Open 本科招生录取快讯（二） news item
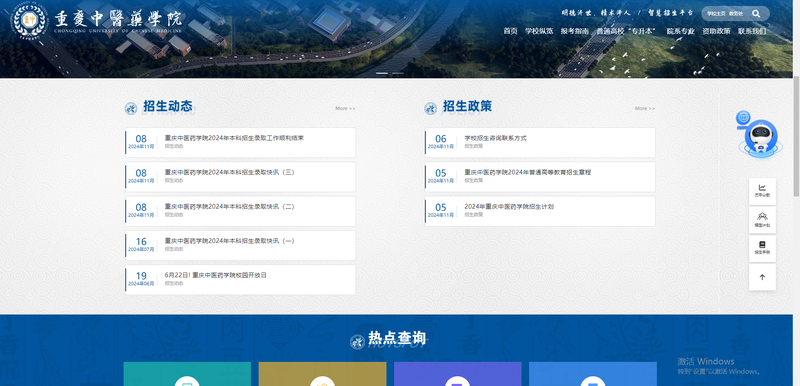Screen dimensions: 800x386 coord(240,211)
